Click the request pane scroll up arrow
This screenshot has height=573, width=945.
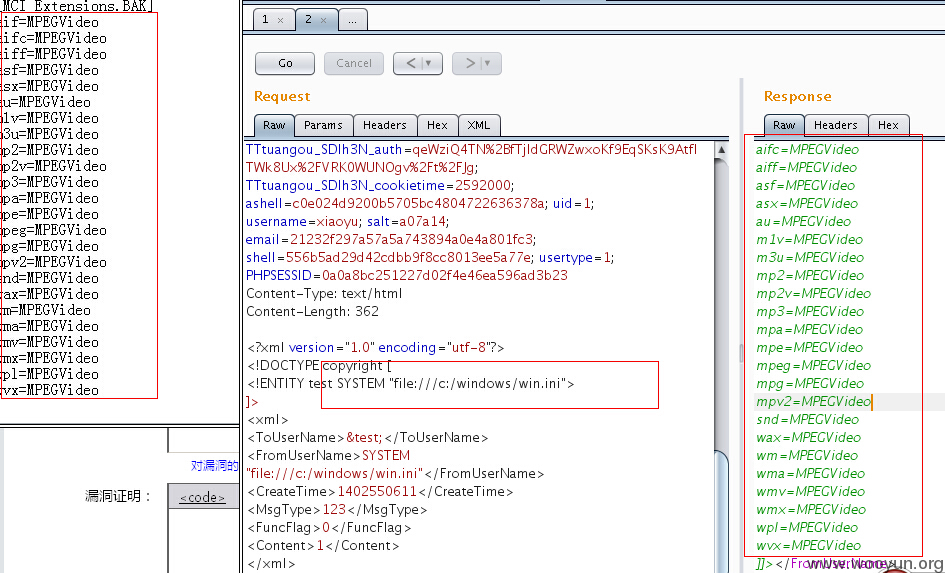click(x=721, y=149)
